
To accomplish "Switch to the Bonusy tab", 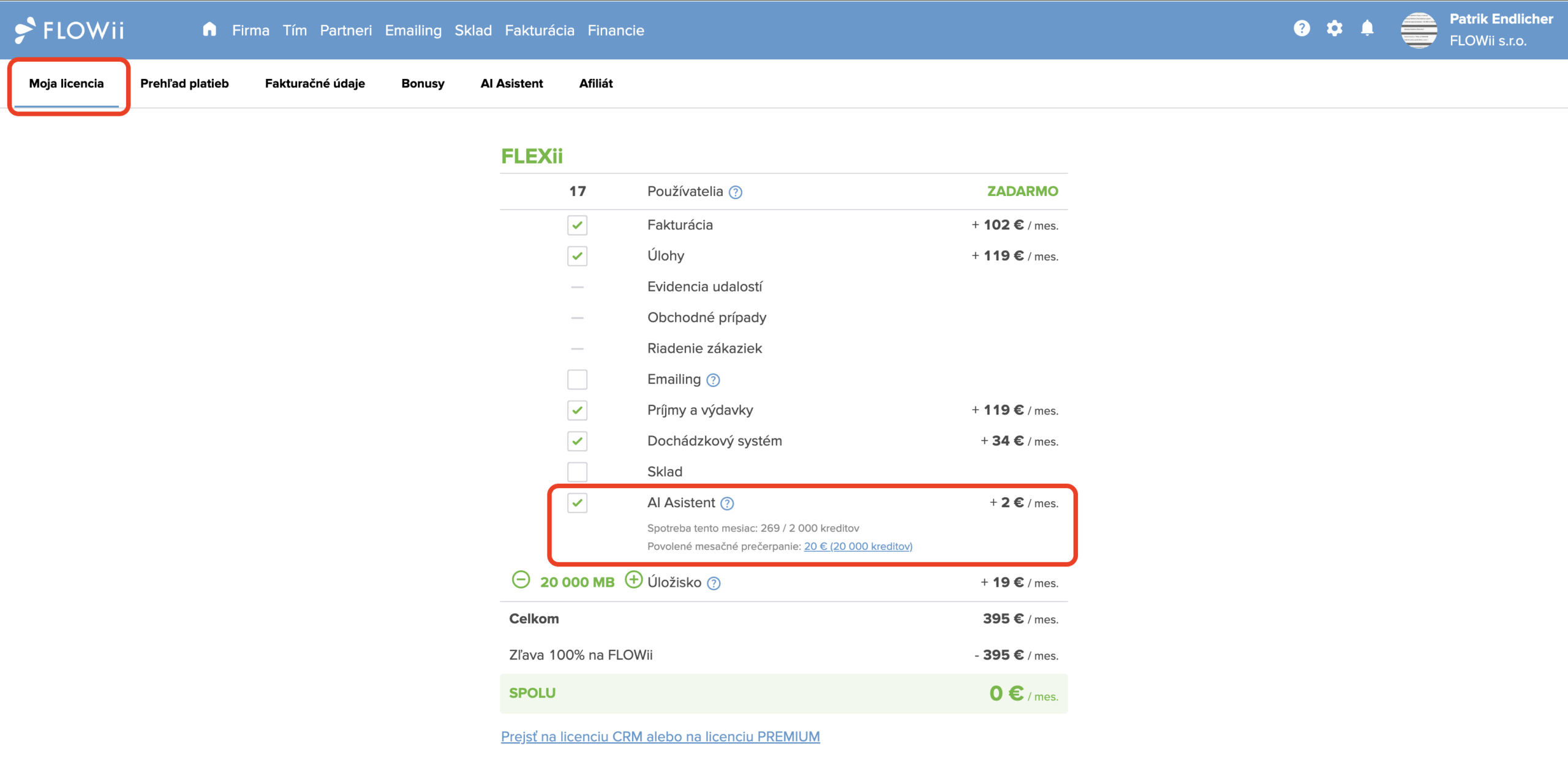I will click(423, 84).
